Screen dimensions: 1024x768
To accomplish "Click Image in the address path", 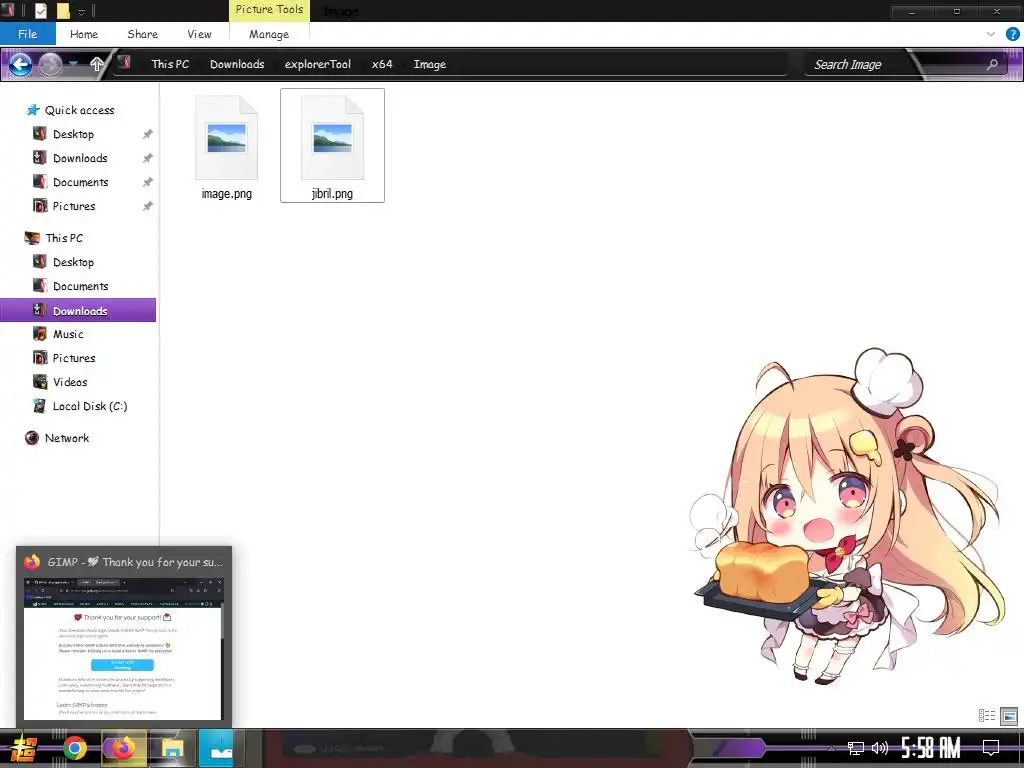I will [430, 64].
